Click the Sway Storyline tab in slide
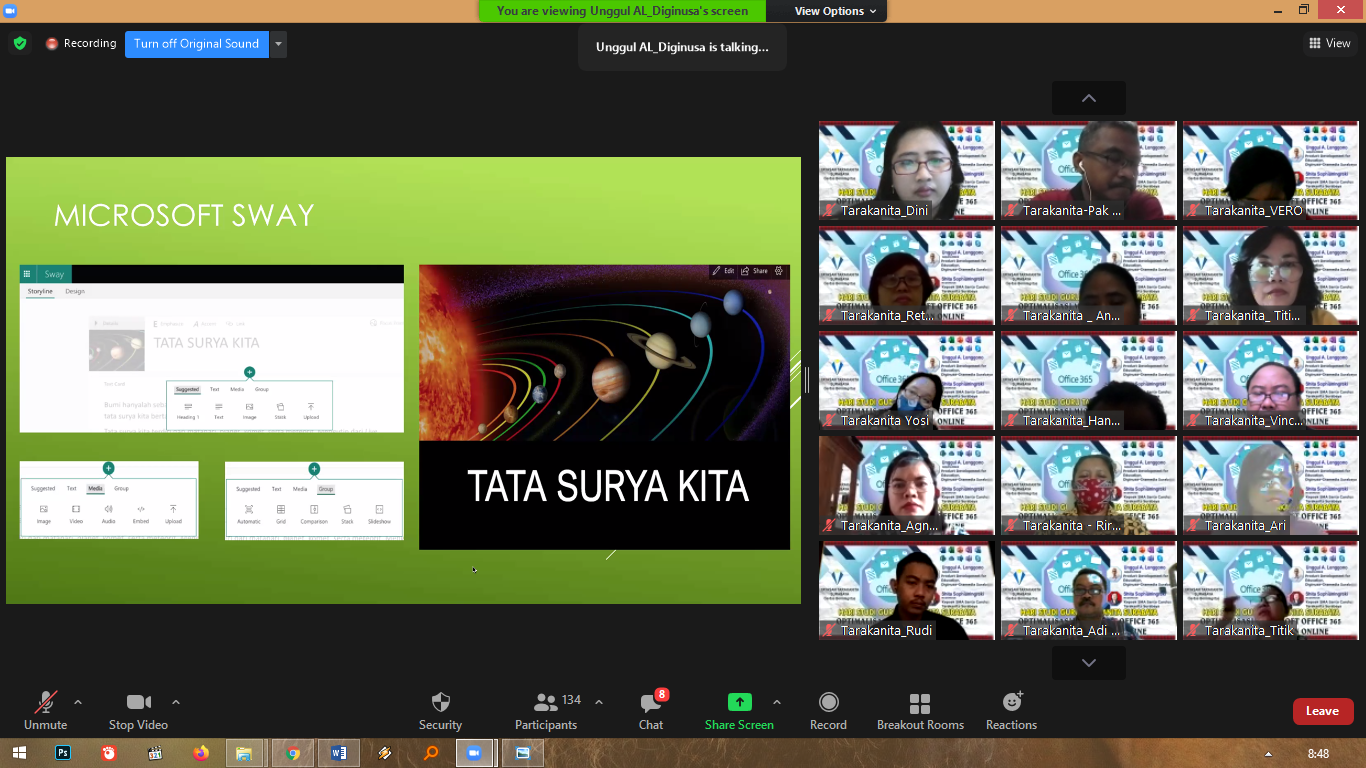Viewport: 1366px width, 768px height. click(40, 291)
